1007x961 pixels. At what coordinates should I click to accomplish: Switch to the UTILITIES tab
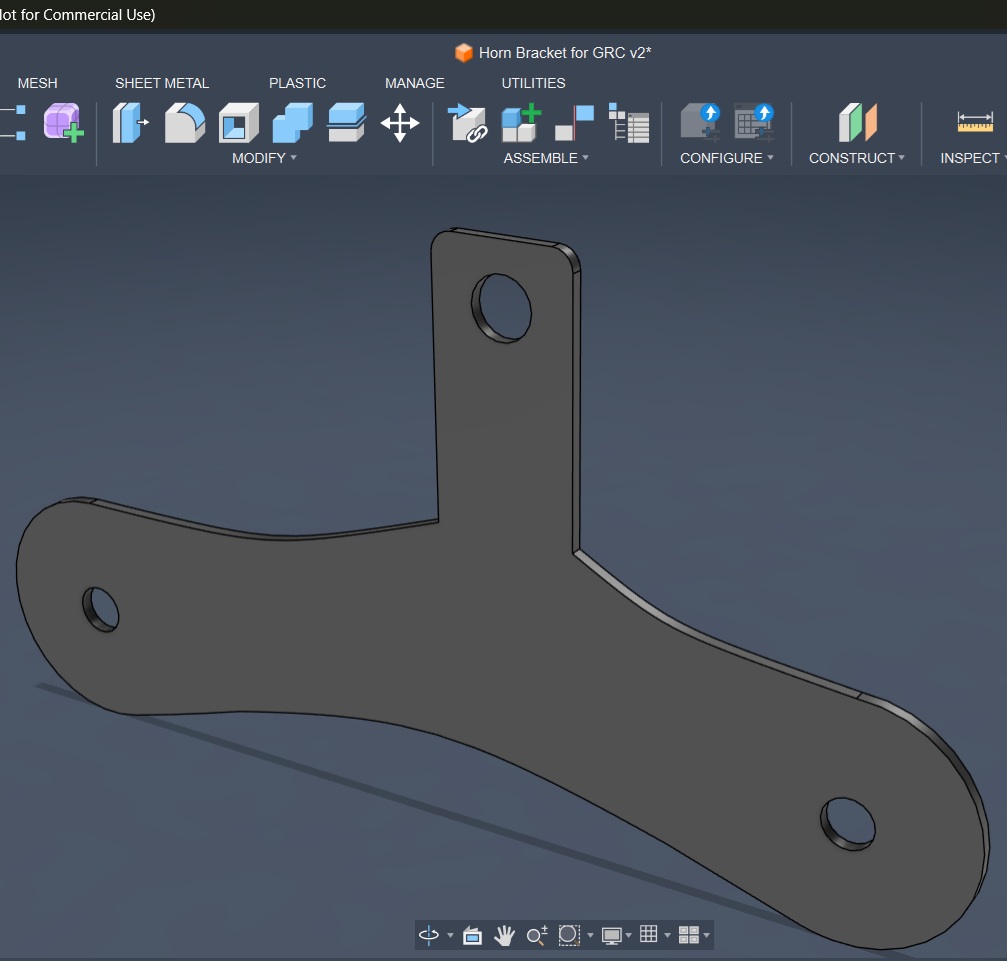click(533, 83)
